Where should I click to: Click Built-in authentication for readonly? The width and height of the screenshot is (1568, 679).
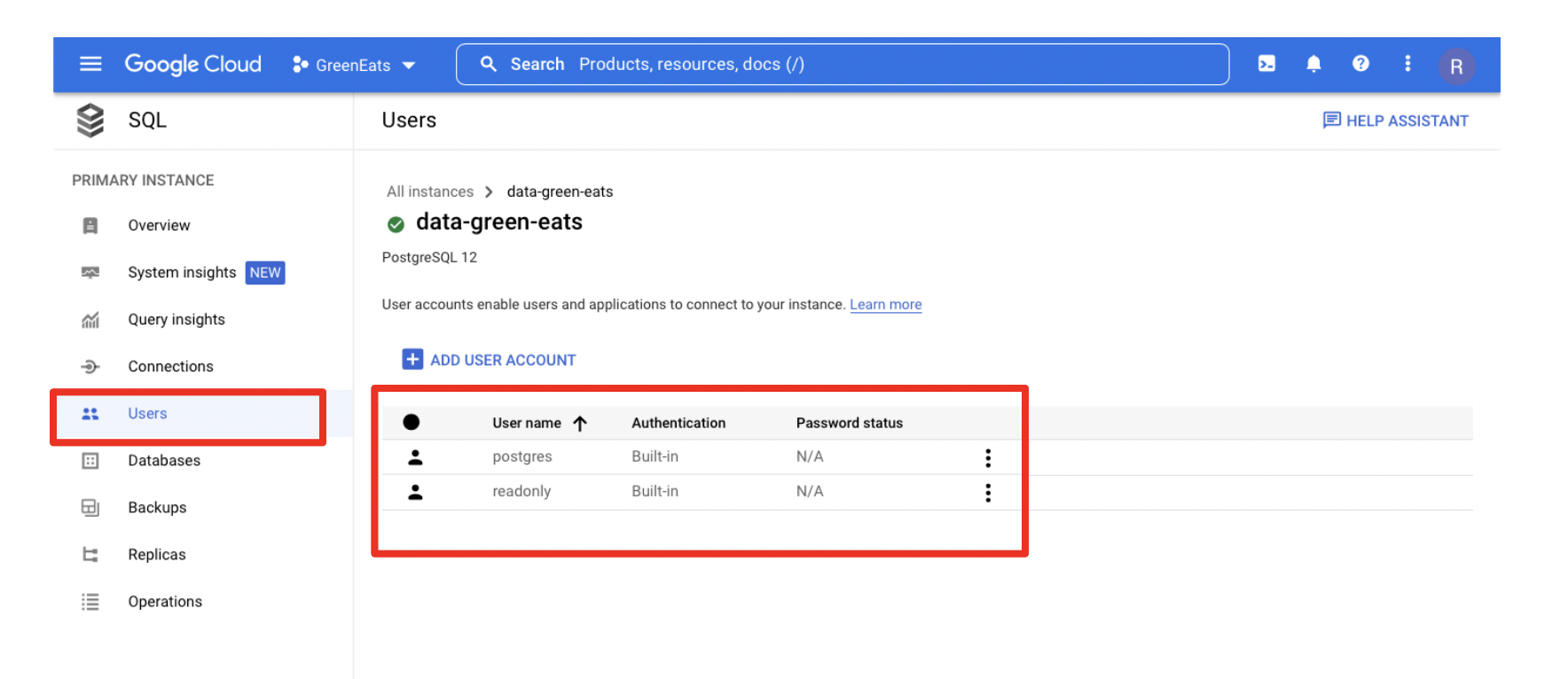click(655, 491)
